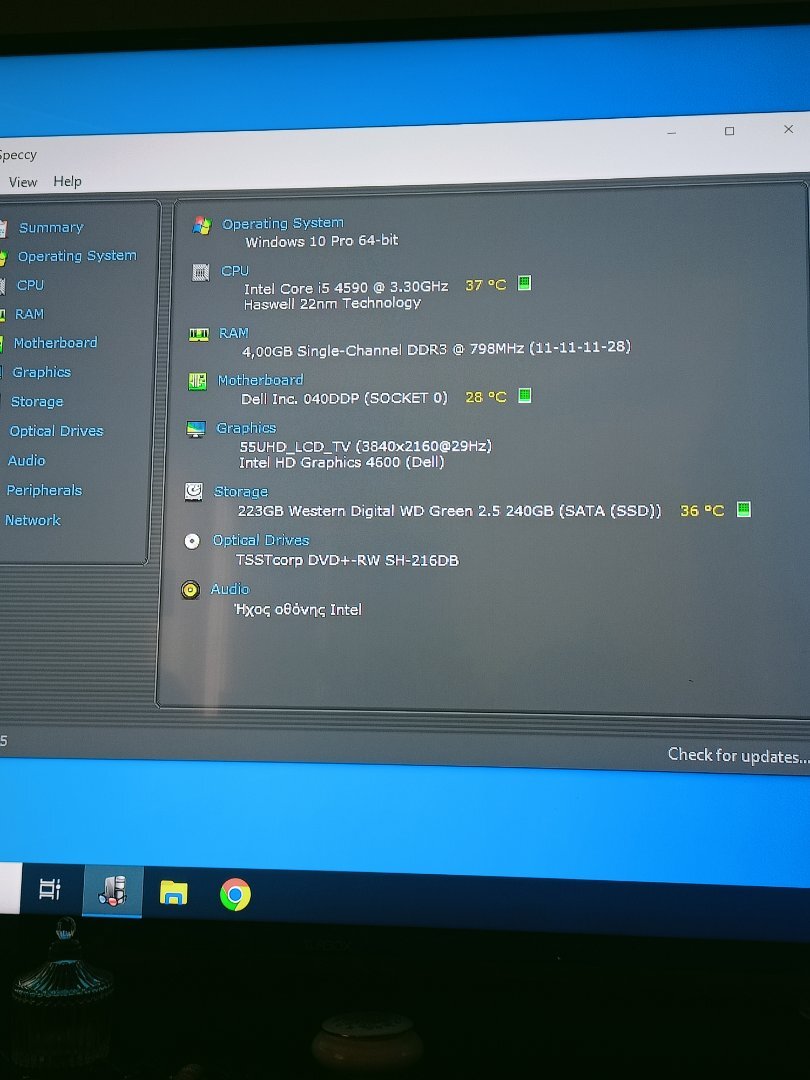Viewport: 810px width, 1080px height.
Task: Open Audio section in sidebar
Action: tap(26, 461)
